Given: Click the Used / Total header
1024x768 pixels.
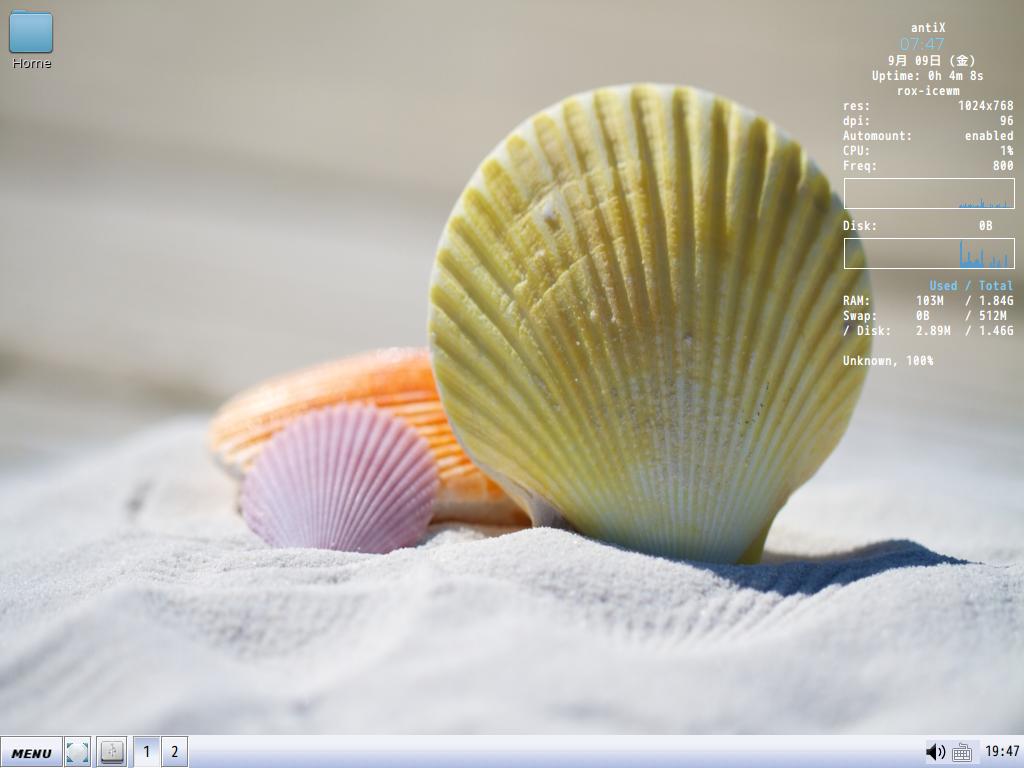Looking at the screenshot, I should (x=971, y=286).
